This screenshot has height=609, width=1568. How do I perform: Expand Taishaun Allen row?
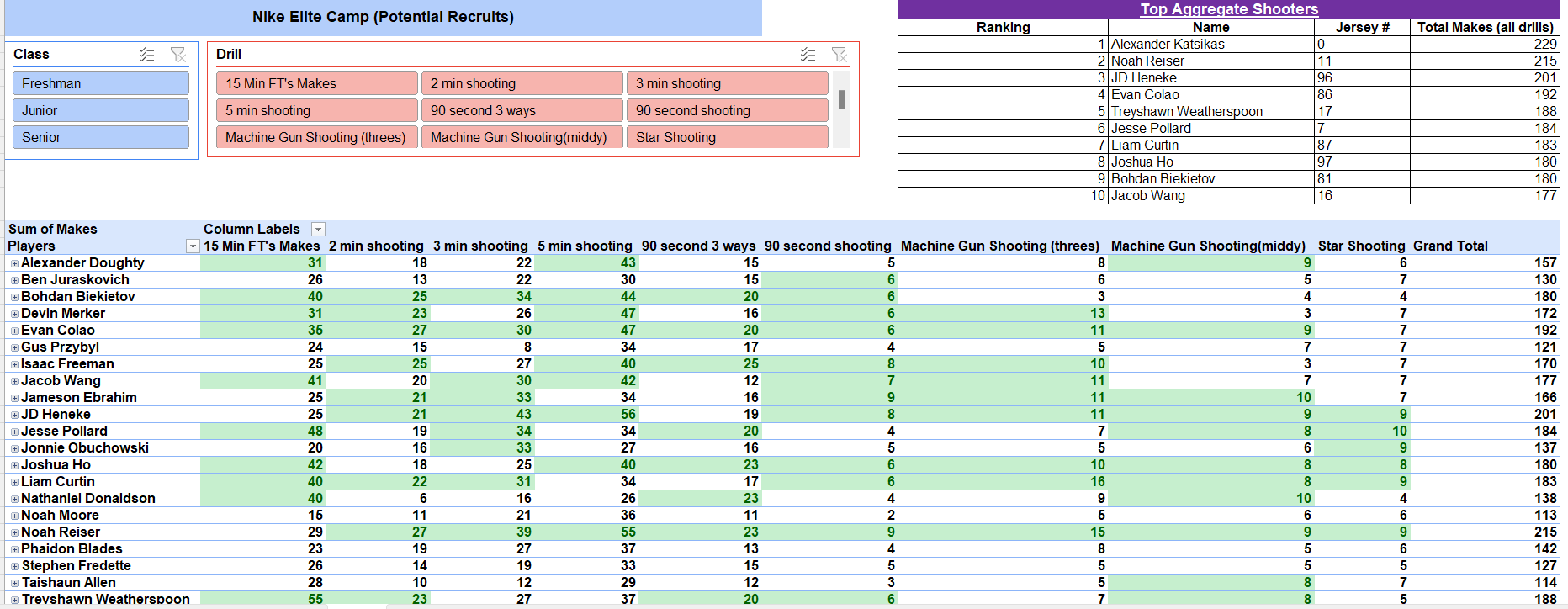[x=14, y=583]
